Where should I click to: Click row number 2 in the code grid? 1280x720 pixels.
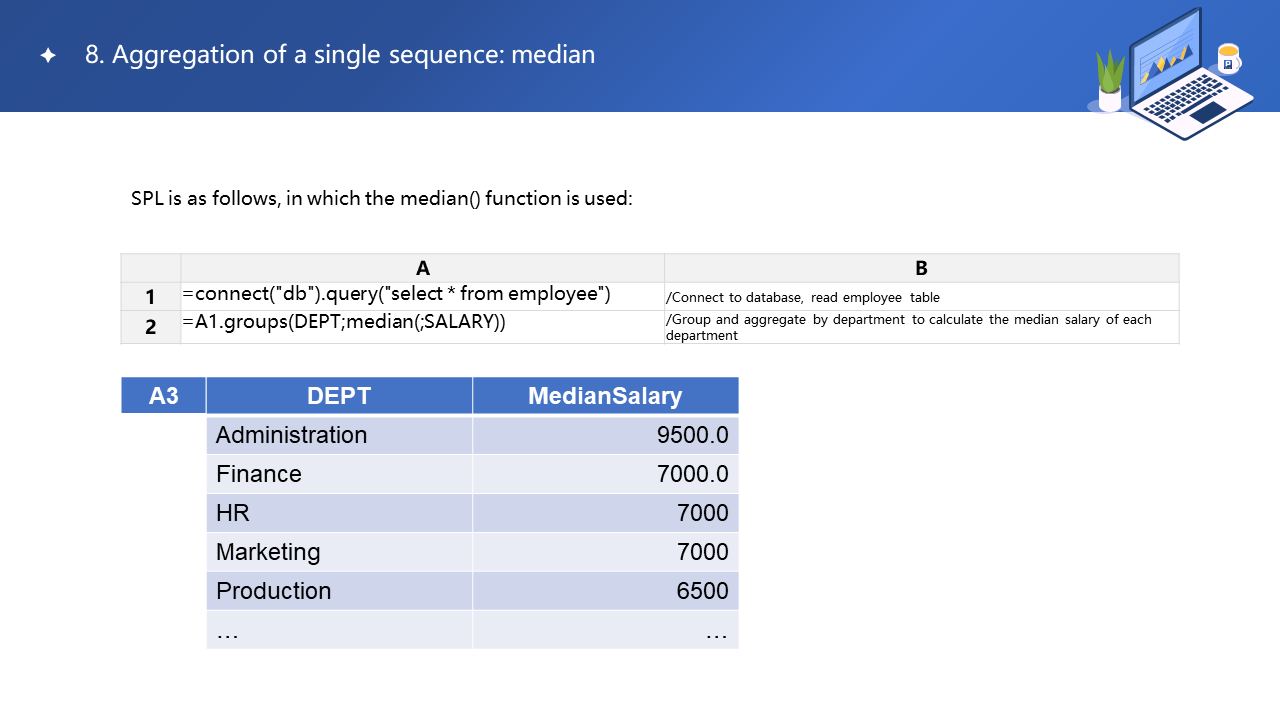(x=150, y=327)
